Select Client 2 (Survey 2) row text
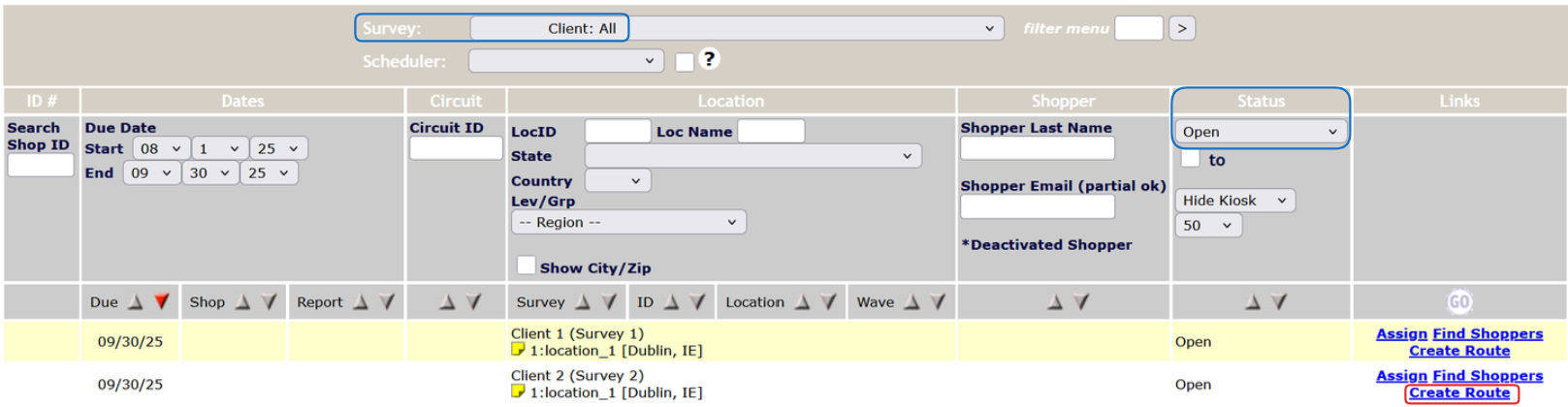 [x=577, y=375]
